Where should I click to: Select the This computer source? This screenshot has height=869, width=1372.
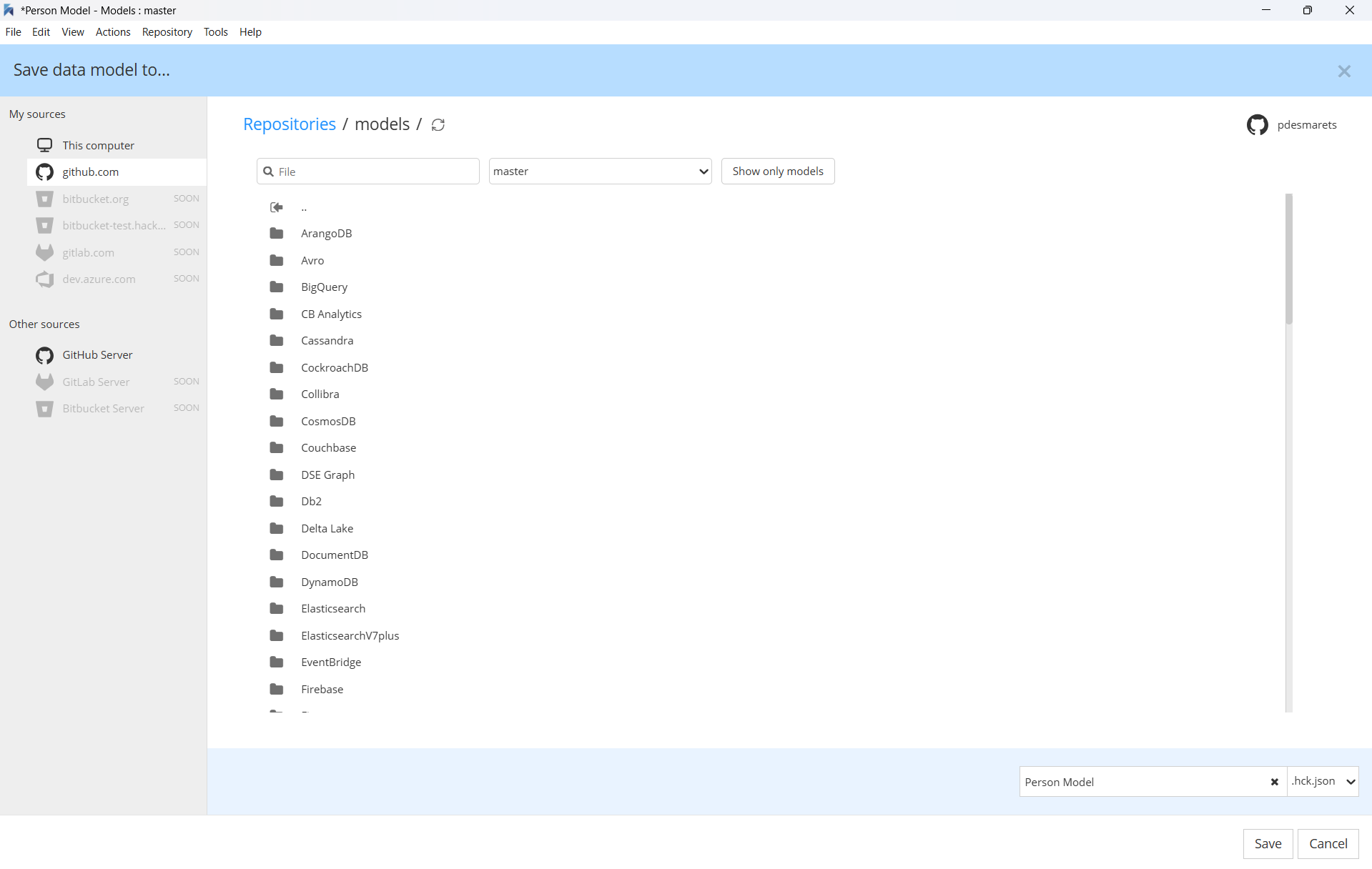[117, 145]
